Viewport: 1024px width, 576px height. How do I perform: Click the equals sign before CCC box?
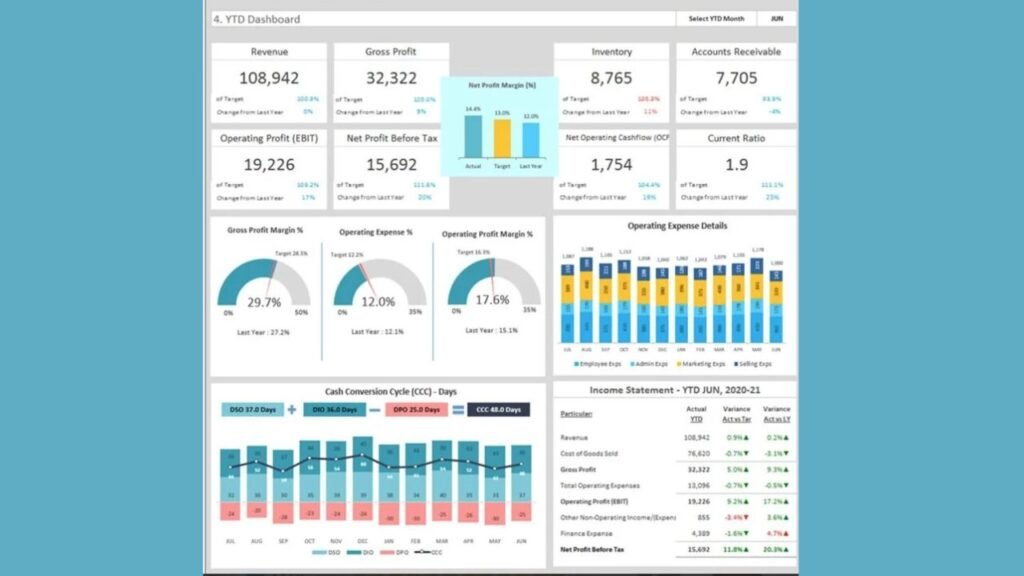(x=458, y=409)
